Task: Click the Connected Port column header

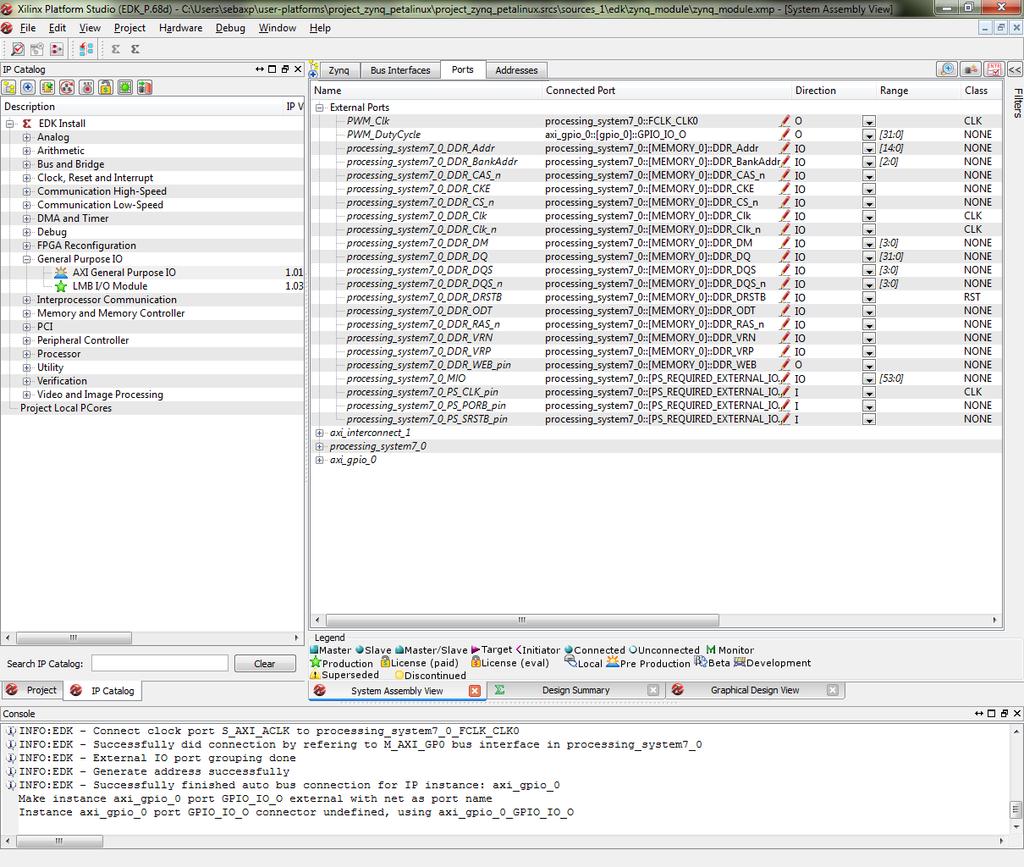Action: pyautogui.click(x=666, y=91)
